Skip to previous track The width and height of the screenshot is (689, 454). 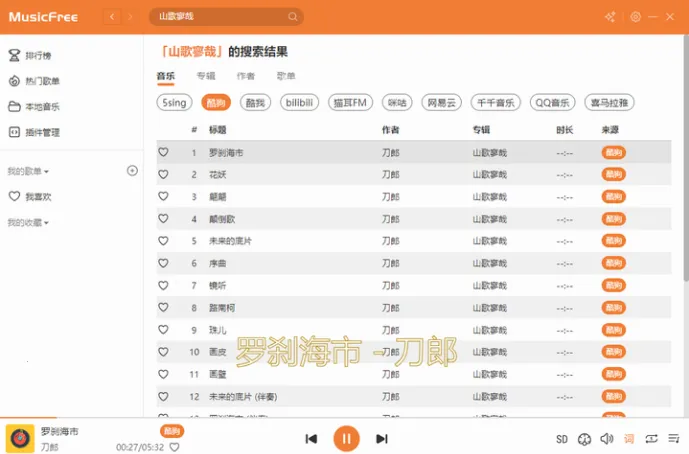(311, 439)
